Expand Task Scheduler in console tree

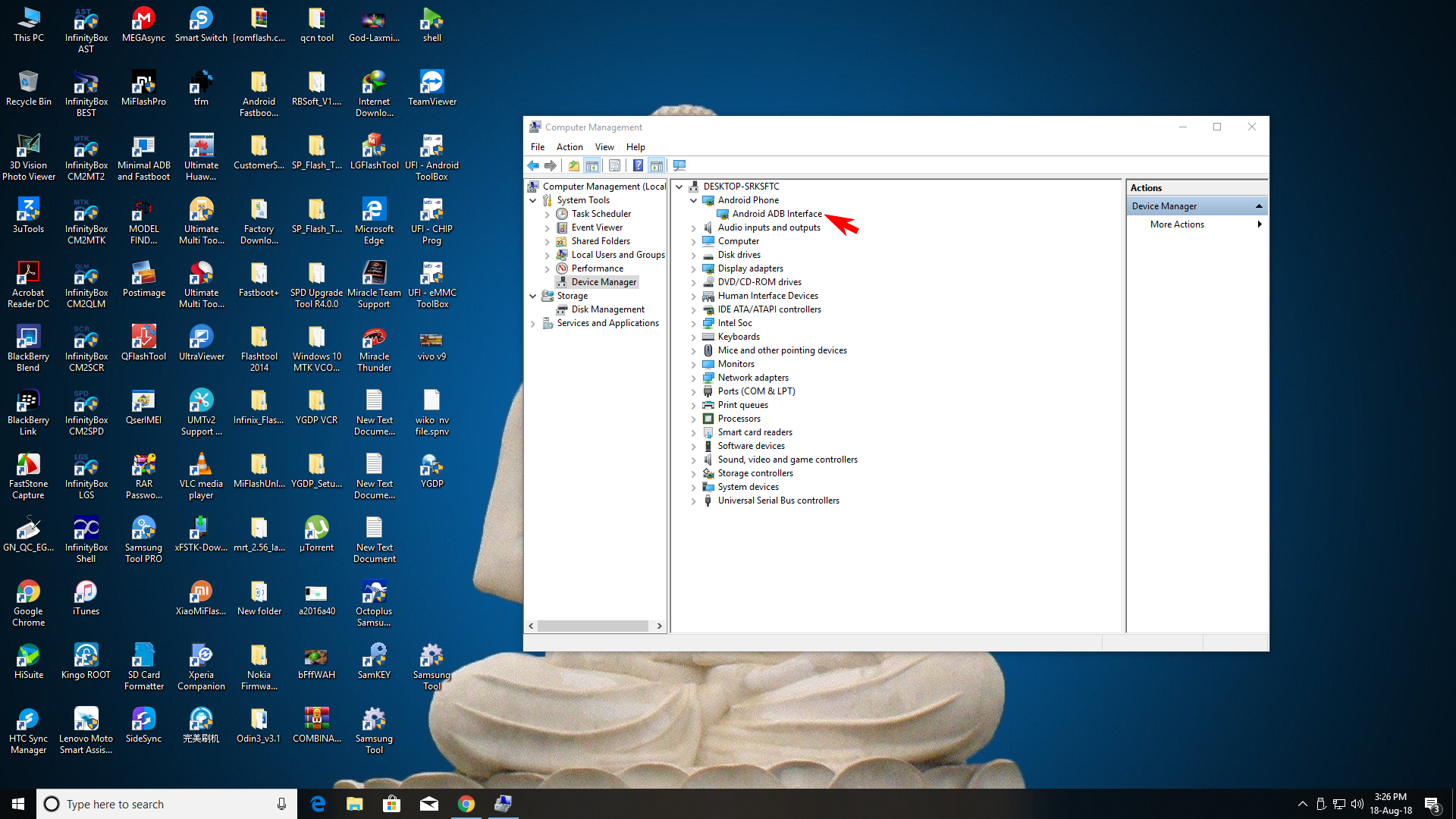[x=548, y=215]
